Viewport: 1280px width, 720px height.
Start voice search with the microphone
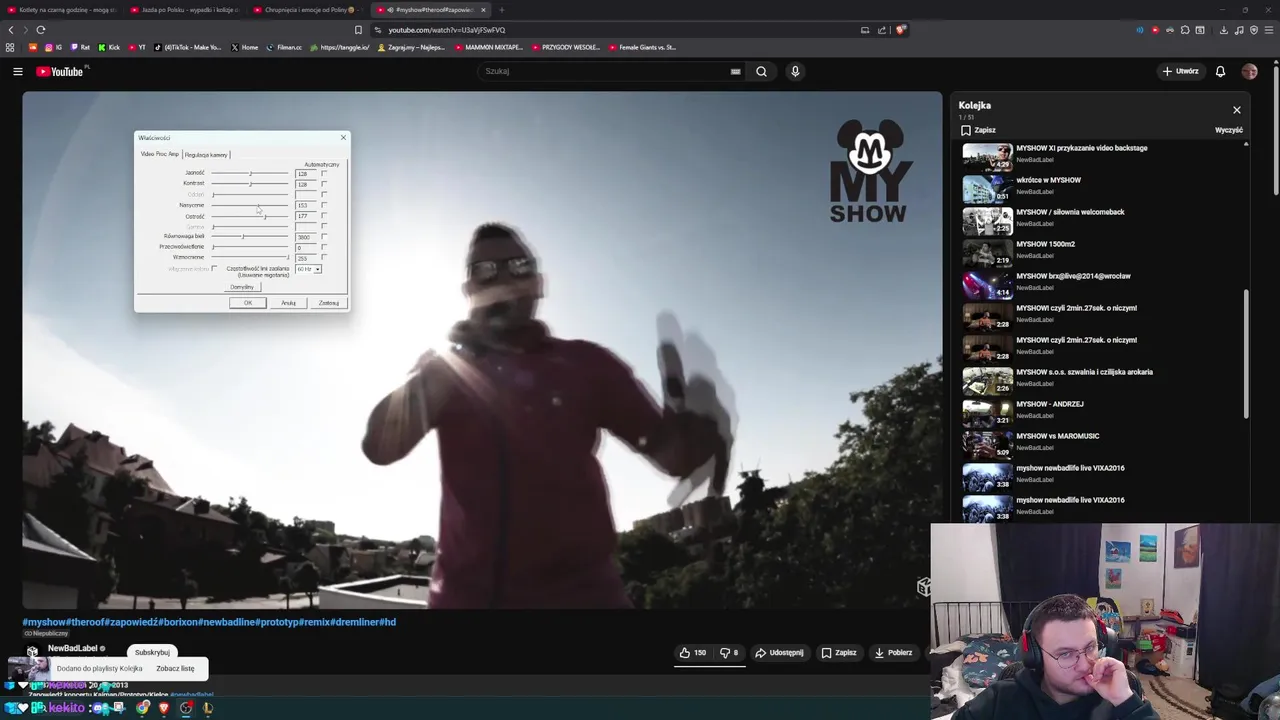tap(795, 71)
